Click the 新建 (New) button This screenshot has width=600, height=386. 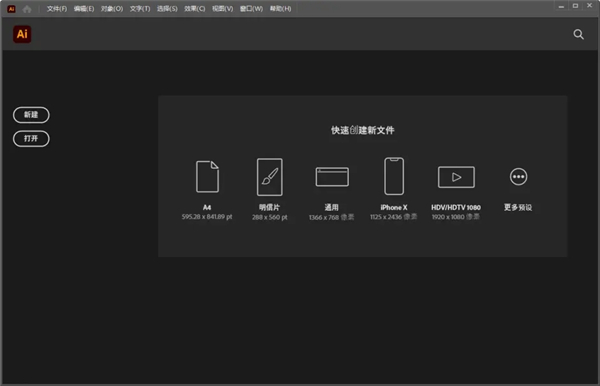tap(31, 115)
